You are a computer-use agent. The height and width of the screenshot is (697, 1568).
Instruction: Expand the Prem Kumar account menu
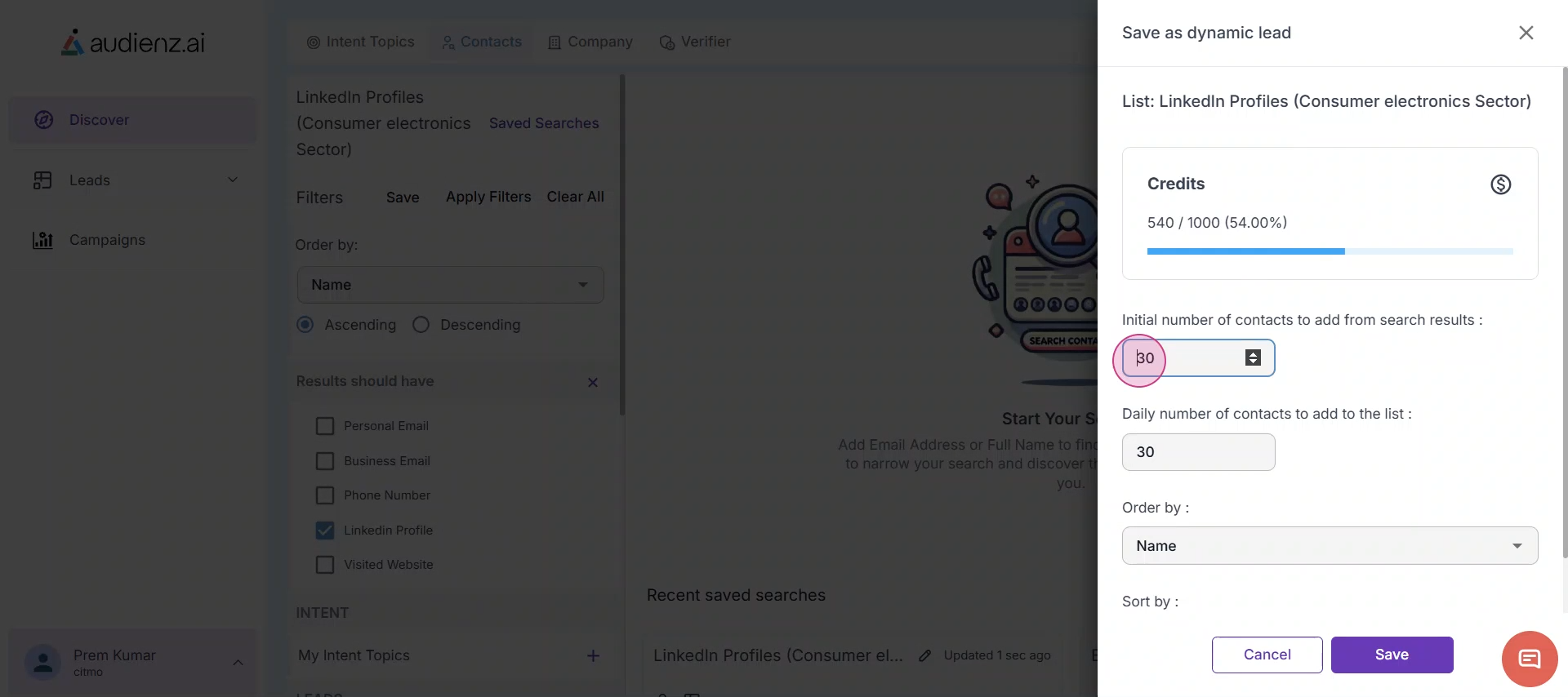tap(238, 662)
